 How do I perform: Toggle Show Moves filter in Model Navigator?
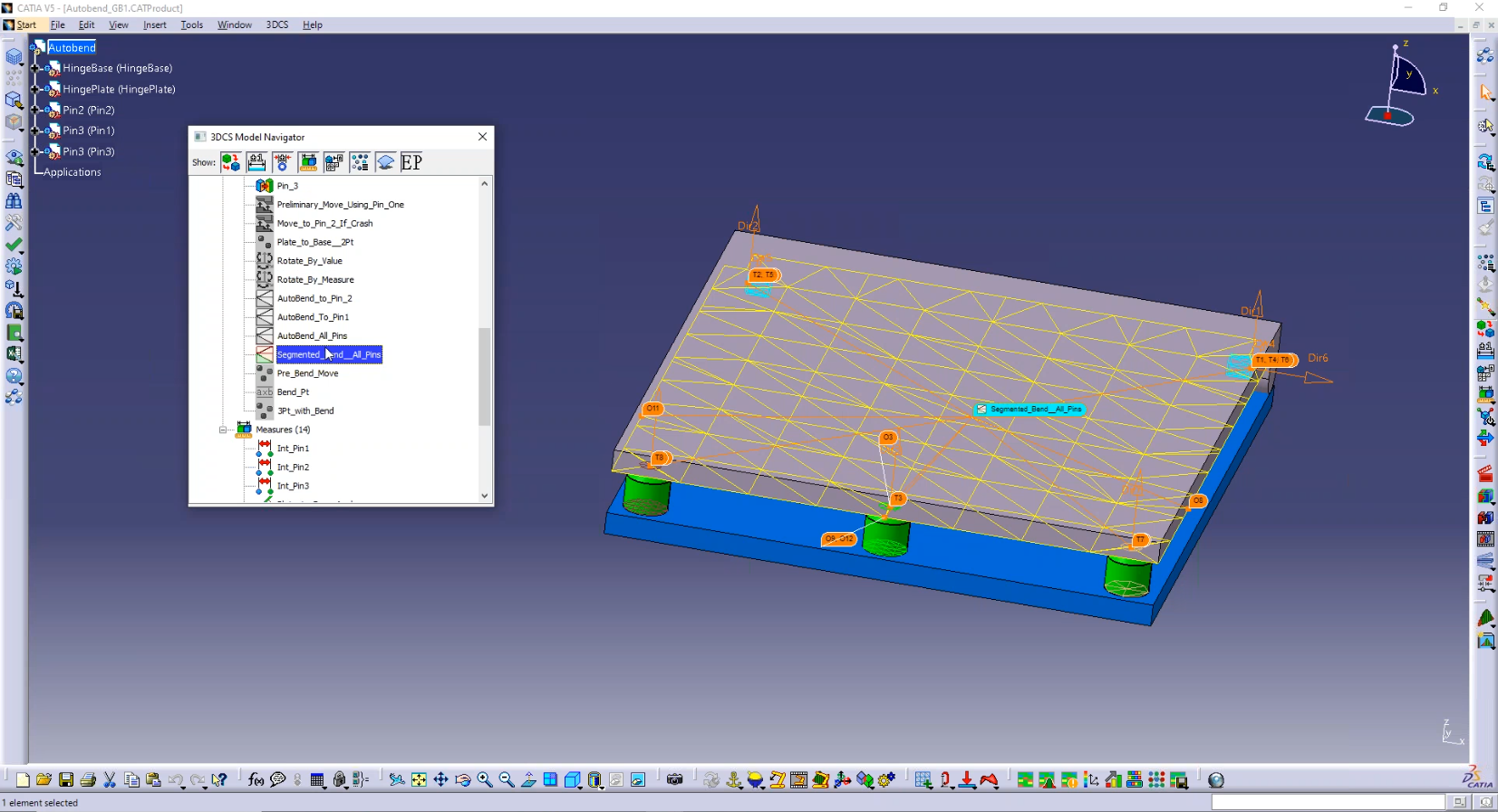(231, 162)
